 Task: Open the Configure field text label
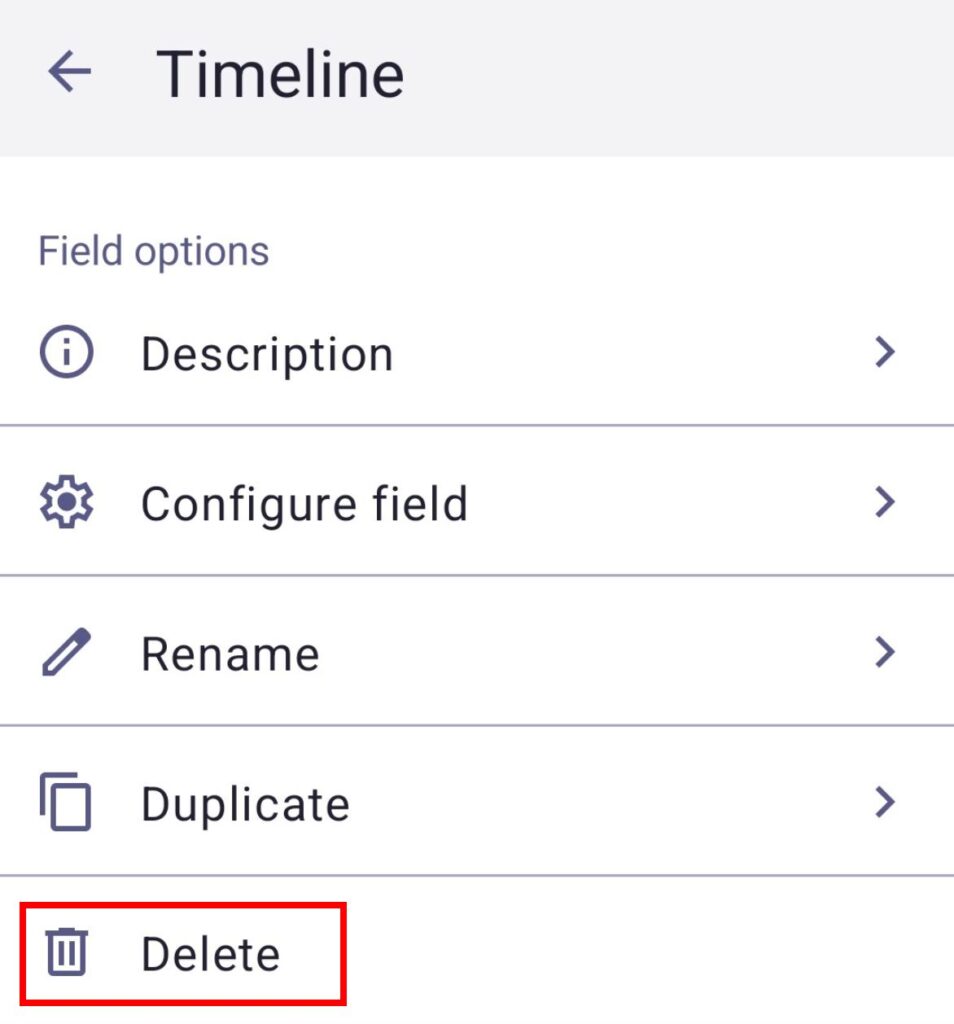(x=304, y=504)
